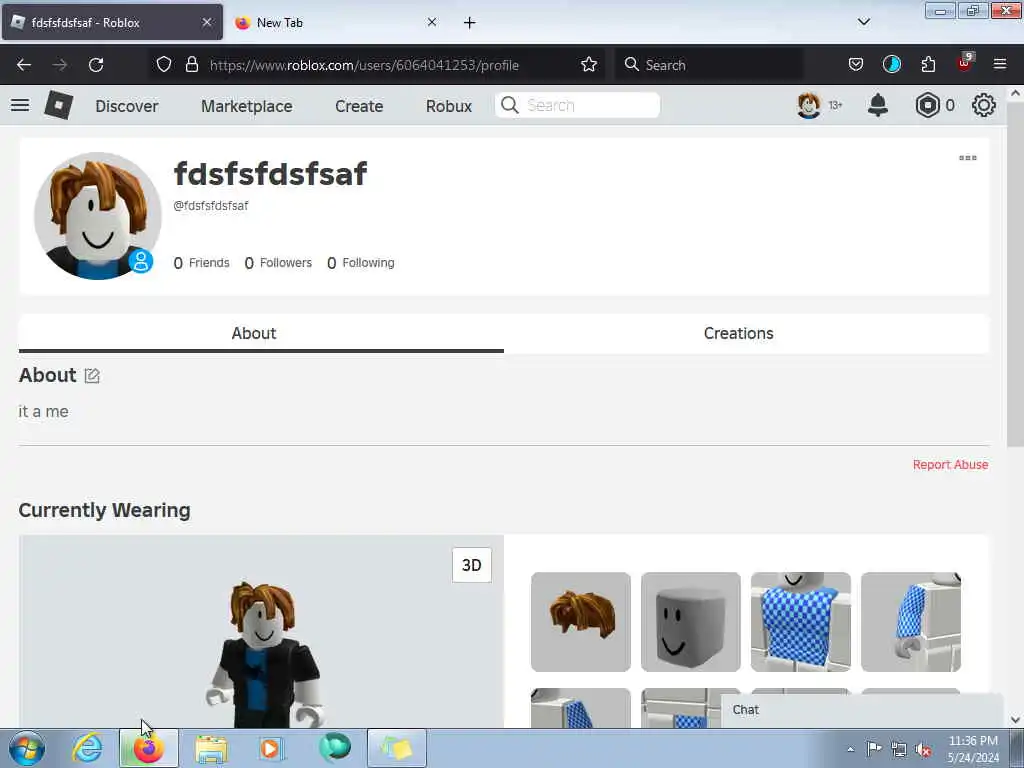Open the Marketplace page
The height and width of the screenshot is (768, 1024).
tap(247, 106)
